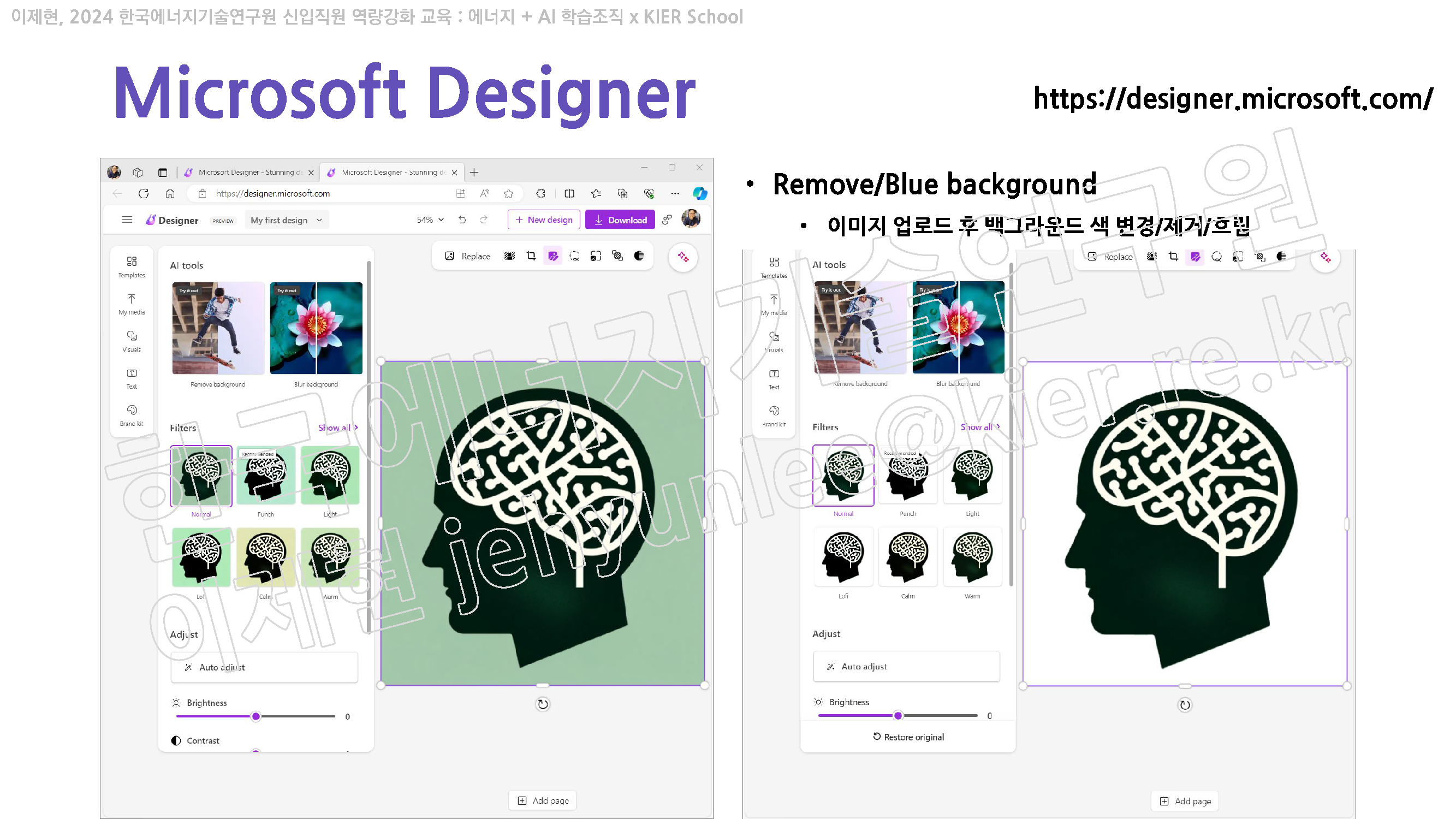
Task: Click the Brightness slider handle
Action: pyautogui.click(x=256, y=716)
